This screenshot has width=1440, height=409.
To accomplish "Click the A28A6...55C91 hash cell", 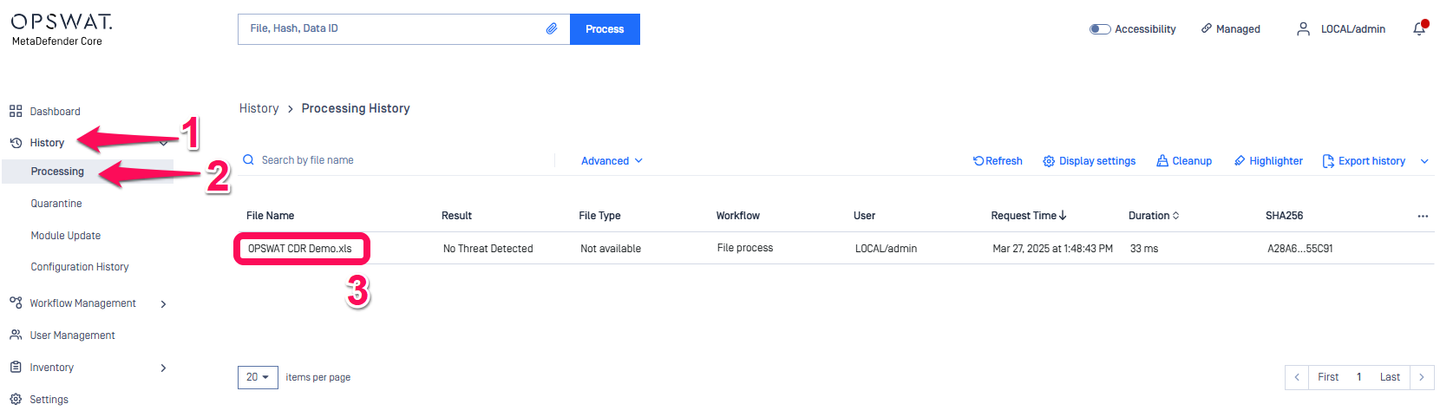I will point(1300,248).
